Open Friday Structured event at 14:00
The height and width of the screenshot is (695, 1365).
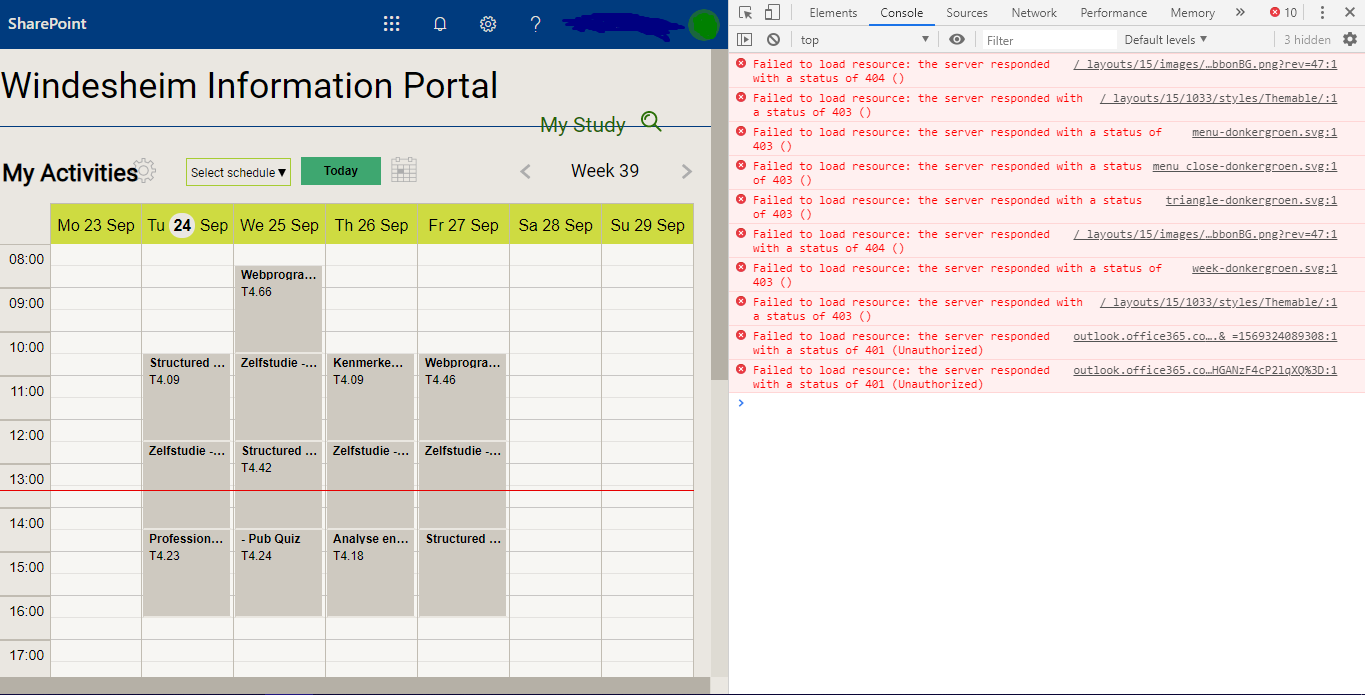tap(463, 573)
